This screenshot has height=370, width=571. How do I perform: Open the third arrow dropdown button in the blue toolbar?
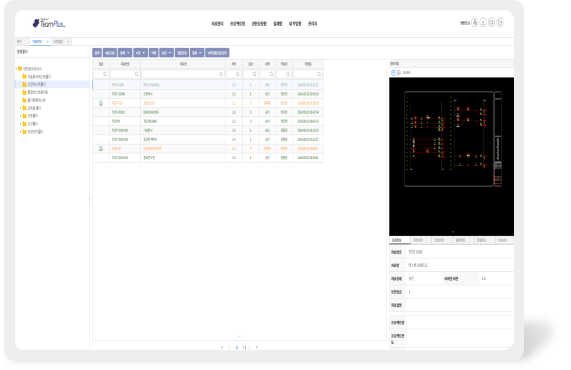pos(166,53)
